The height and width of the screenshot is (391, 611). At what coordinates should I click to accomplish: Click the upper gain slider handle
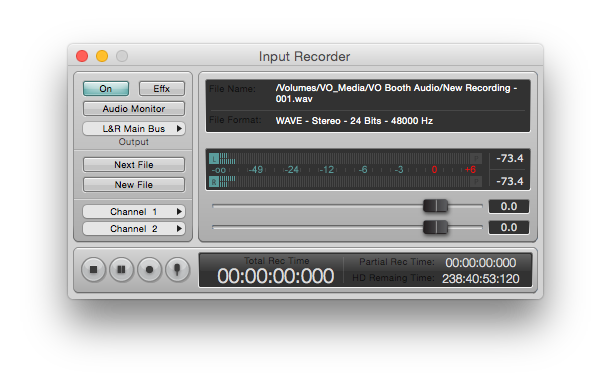click(x=436, y=206)
